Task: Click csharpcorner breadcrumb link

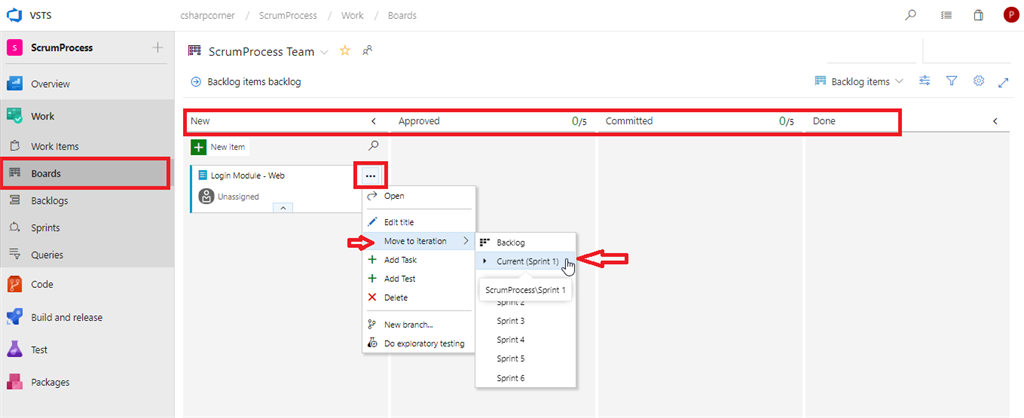Action: point(206,15)
